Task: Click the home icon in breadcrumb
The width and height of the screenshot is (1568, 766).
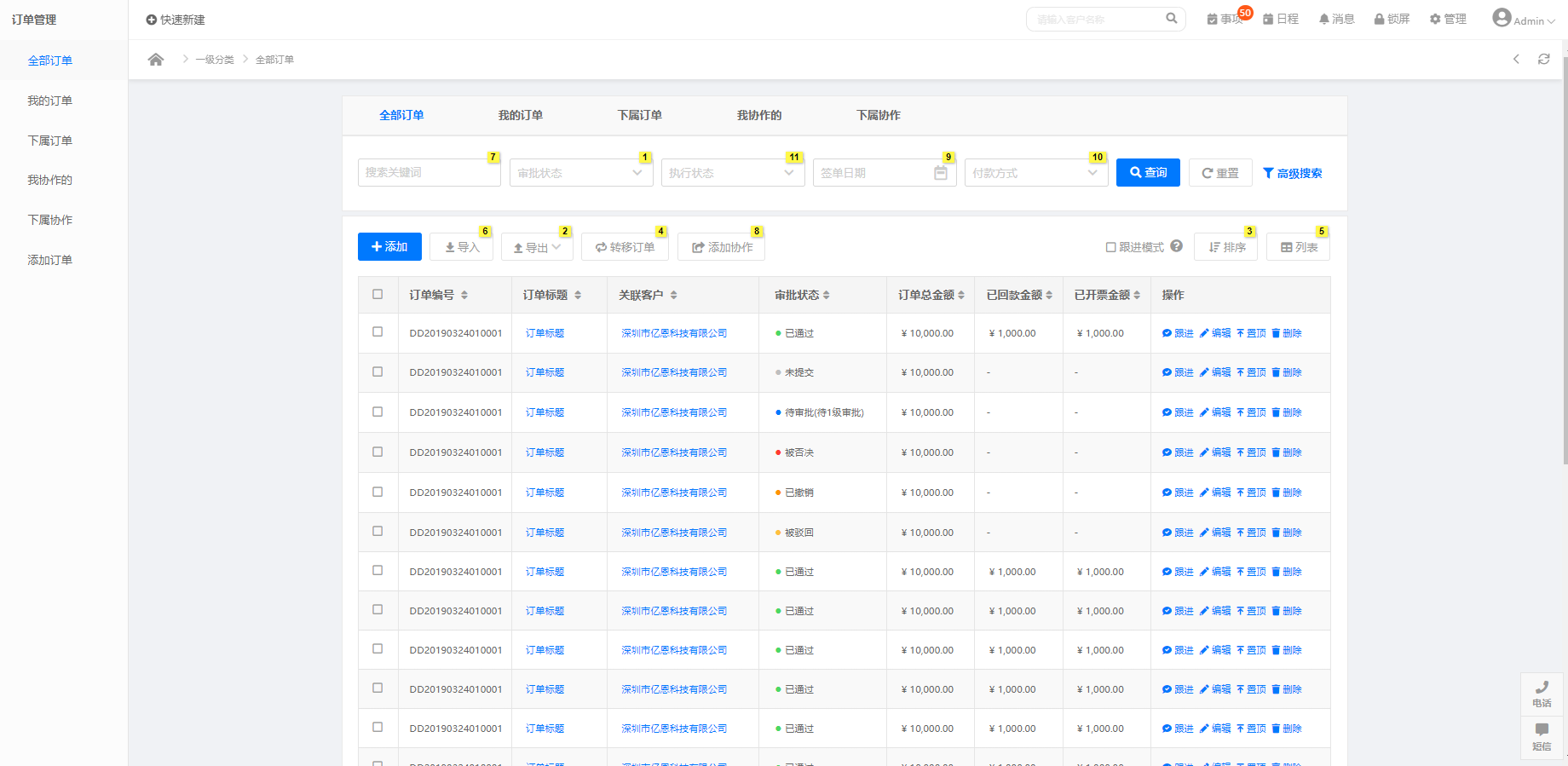Action: (x=155, y=60)
